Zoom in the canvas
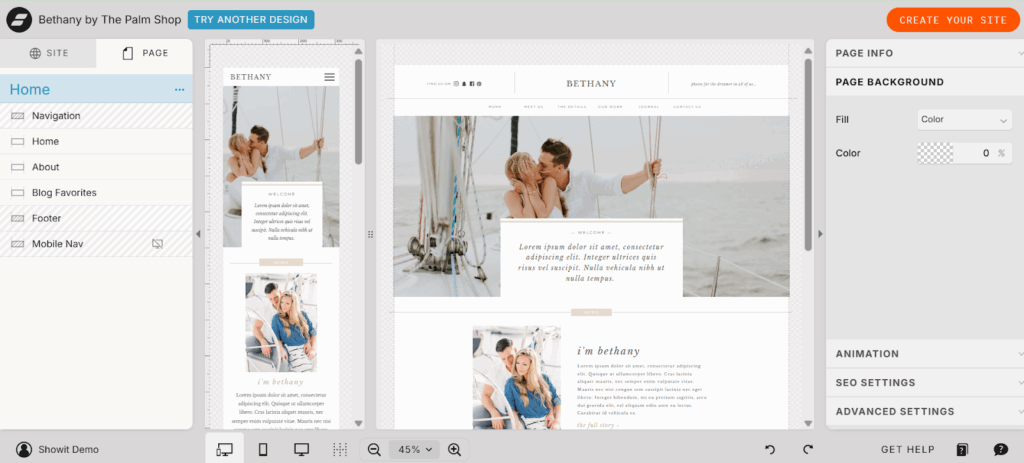This screenshot has height=463, width=1024. click(x=454, y=450)
